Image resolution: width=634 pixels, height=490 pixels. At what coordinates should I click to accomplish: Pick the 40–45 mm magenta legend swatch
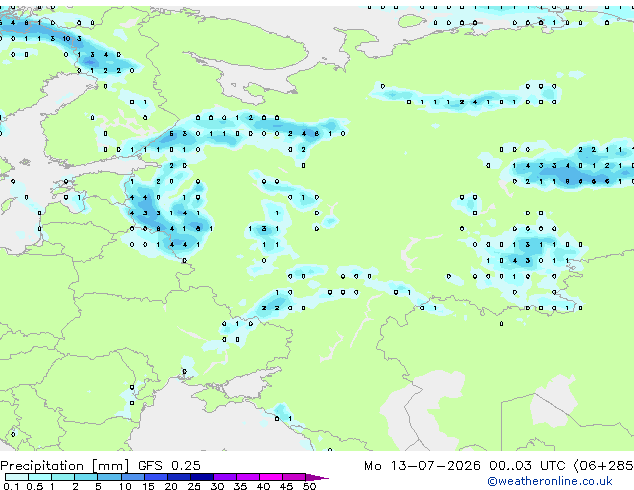(271, 477)
